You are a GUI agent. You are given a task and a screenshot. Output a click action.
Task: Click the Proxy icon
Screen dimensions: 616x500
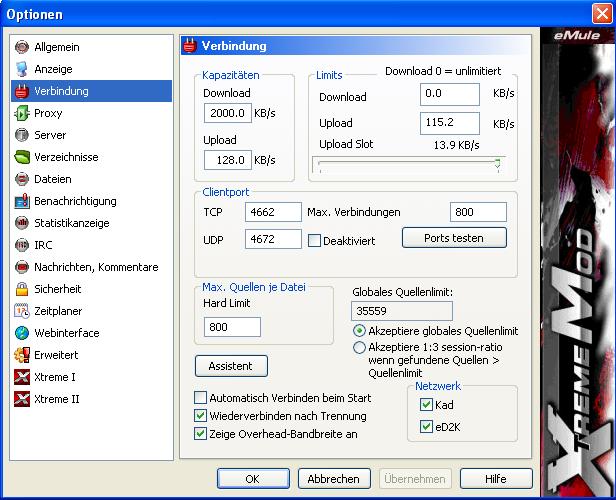pos(22,113)
